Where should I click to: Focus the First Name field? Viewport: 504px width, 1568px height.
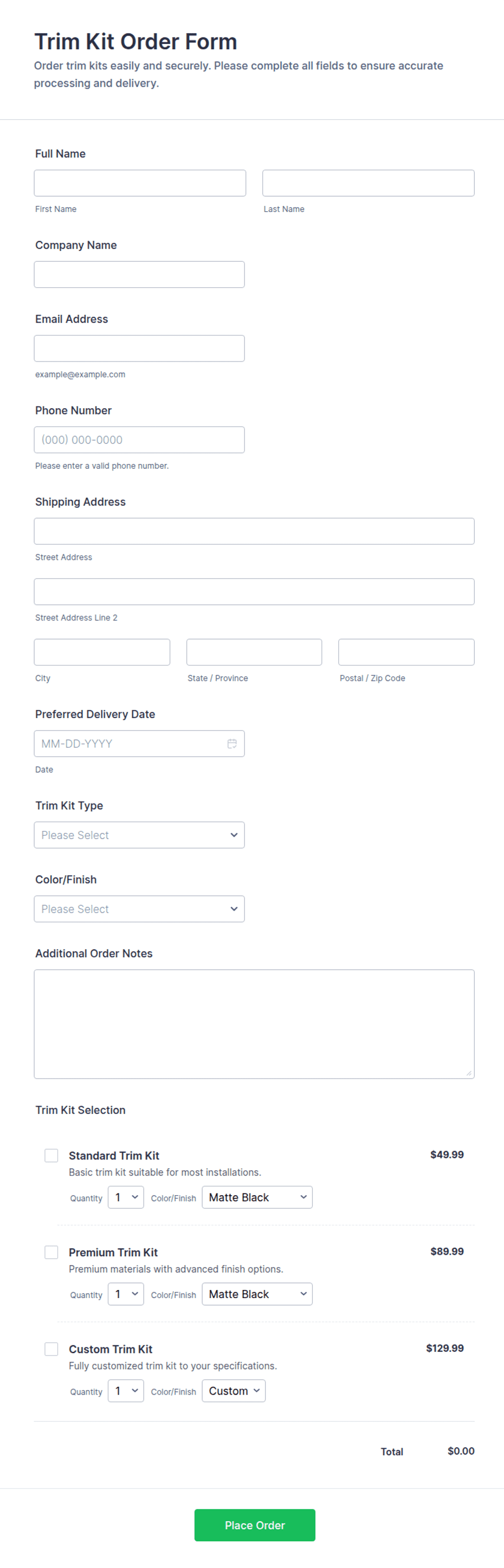pos(140,183)
